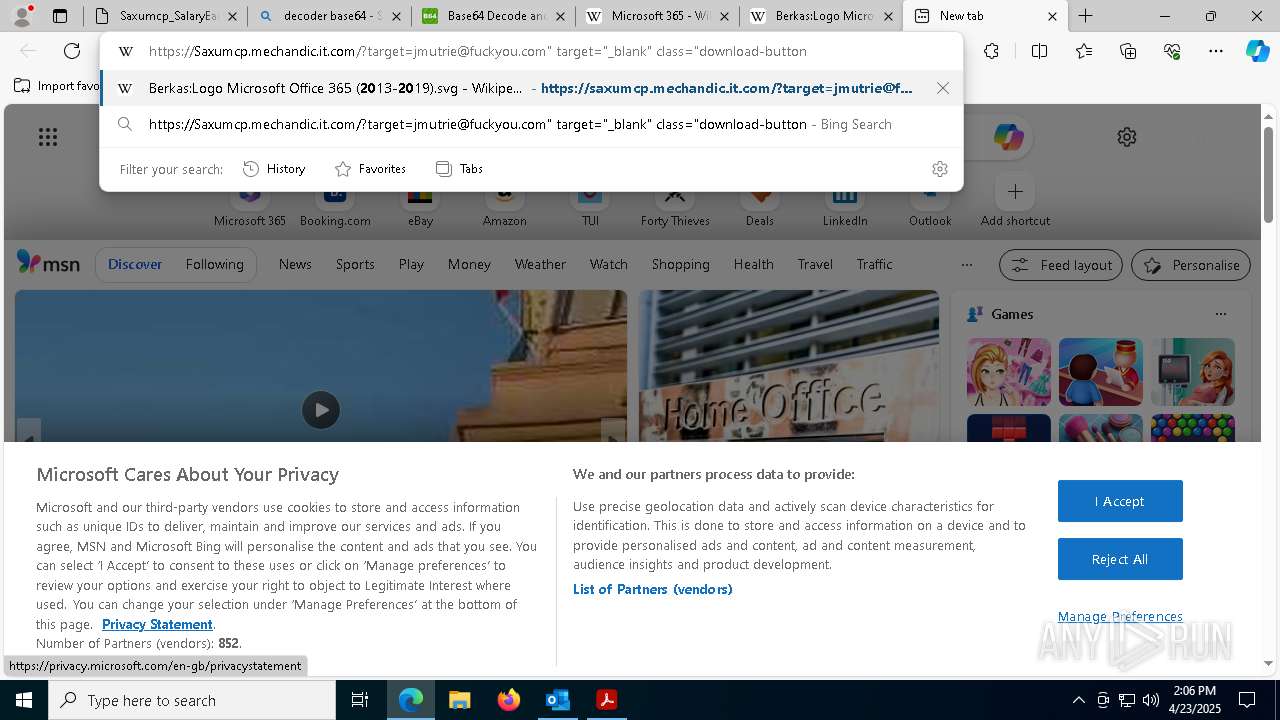This screenshot has width=1280, height=720.
Task: Switch to the decoder base64 tab
Action: pos(330,16)
